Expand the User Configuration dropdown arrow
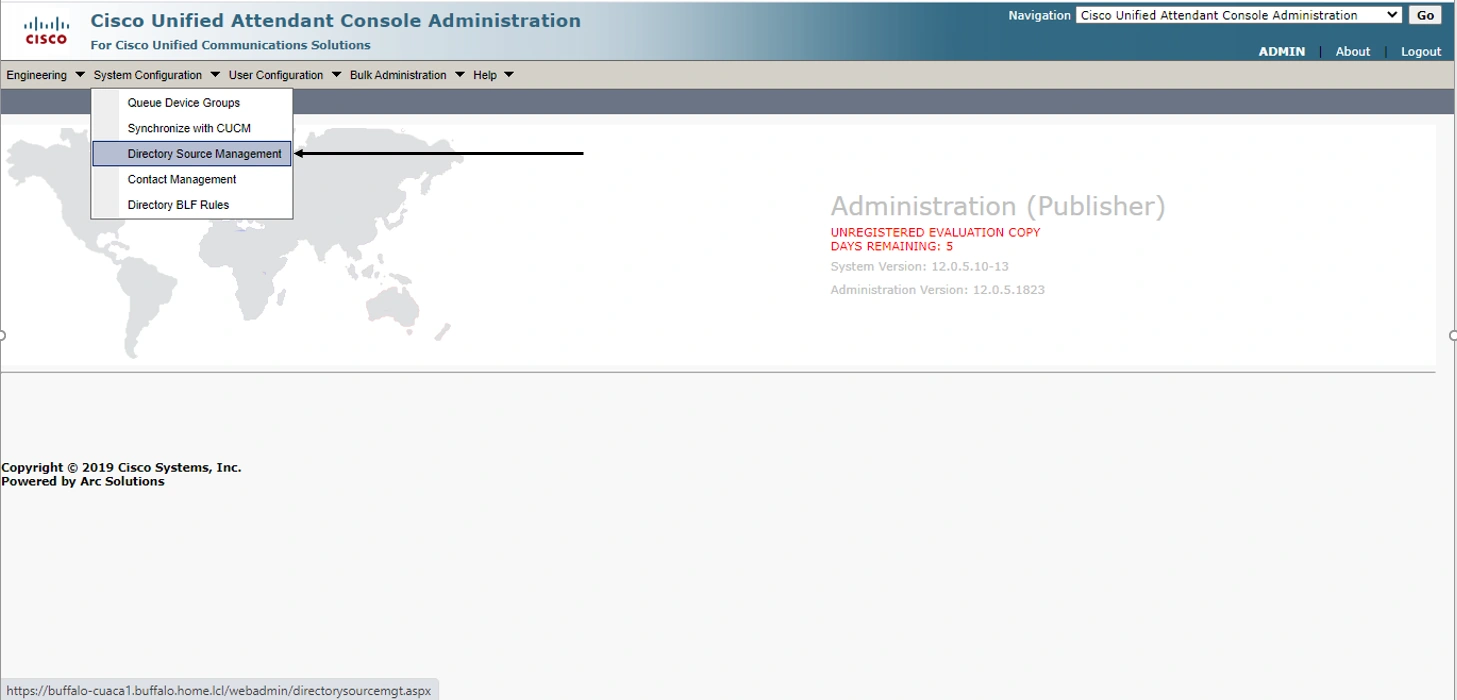This screenshot has height=700, width=1457. point(336,75)
